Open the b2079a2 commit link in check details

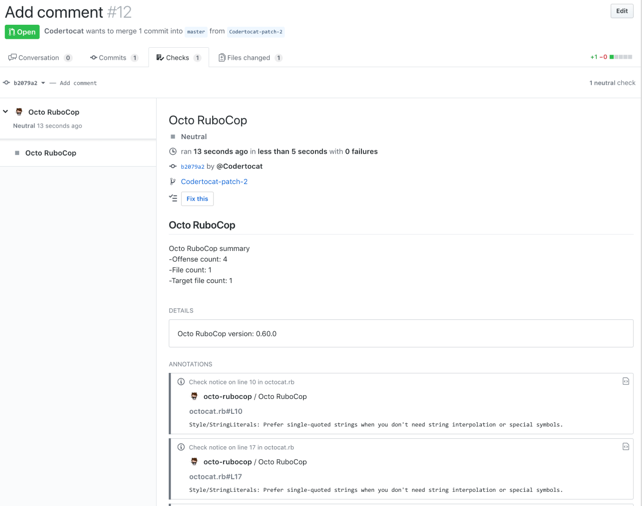[192, 167]
